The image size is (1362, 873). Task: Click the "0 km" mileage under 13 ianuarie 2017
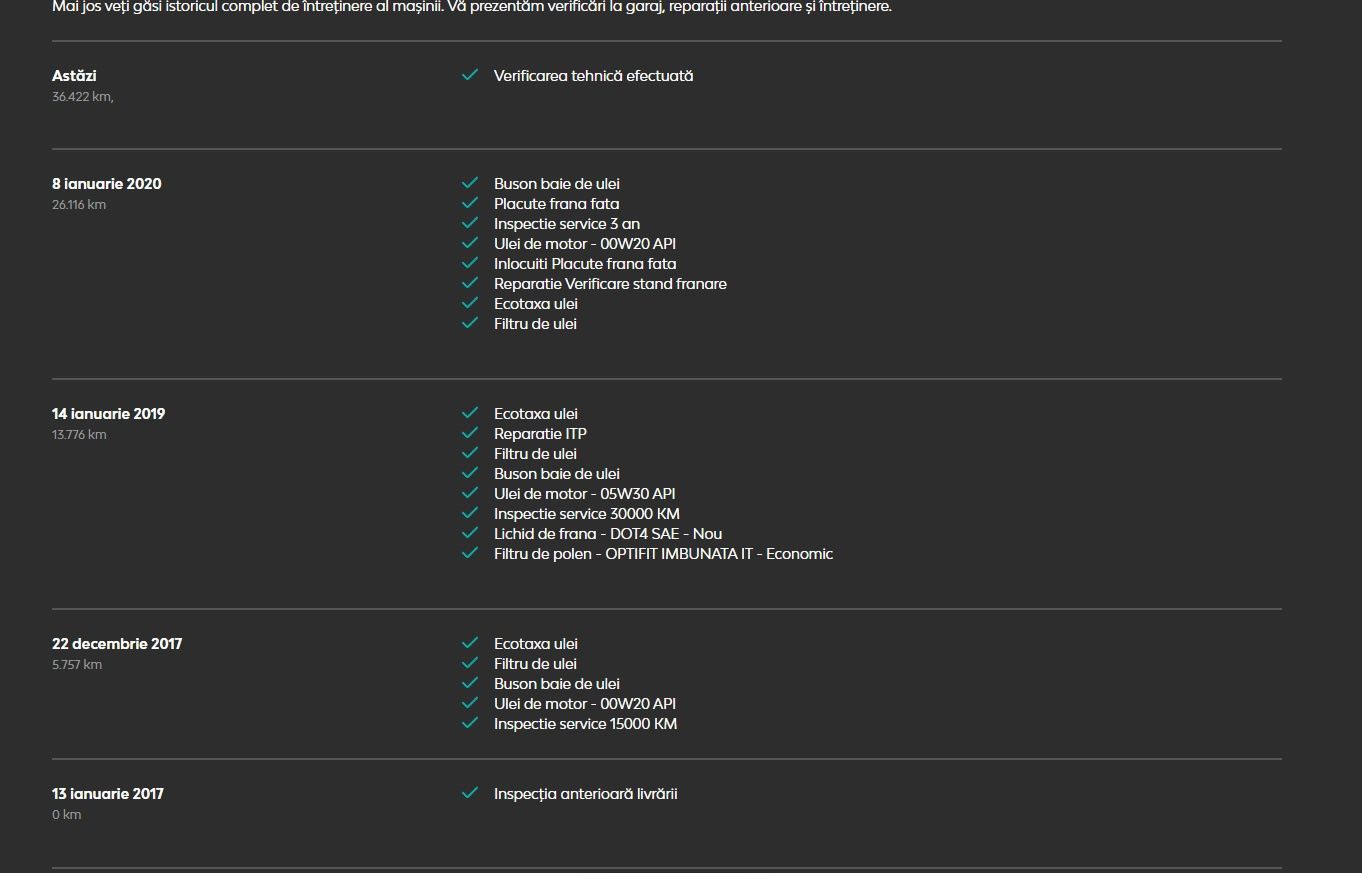pos(67,815)
